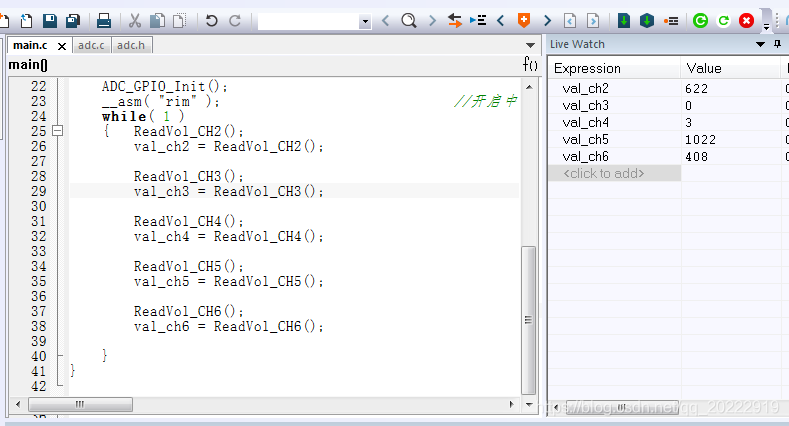Undo the last edit

(211, 21)
